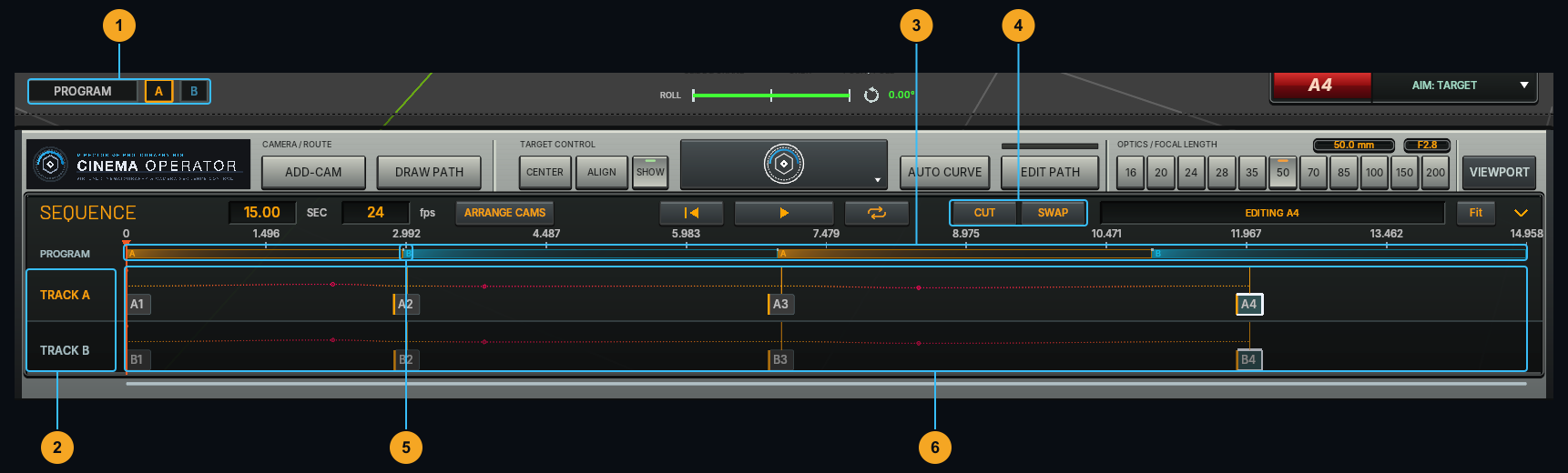Select 35 mm focal length
This screenshot has width=1568, height=473.
pos(1252,172)
